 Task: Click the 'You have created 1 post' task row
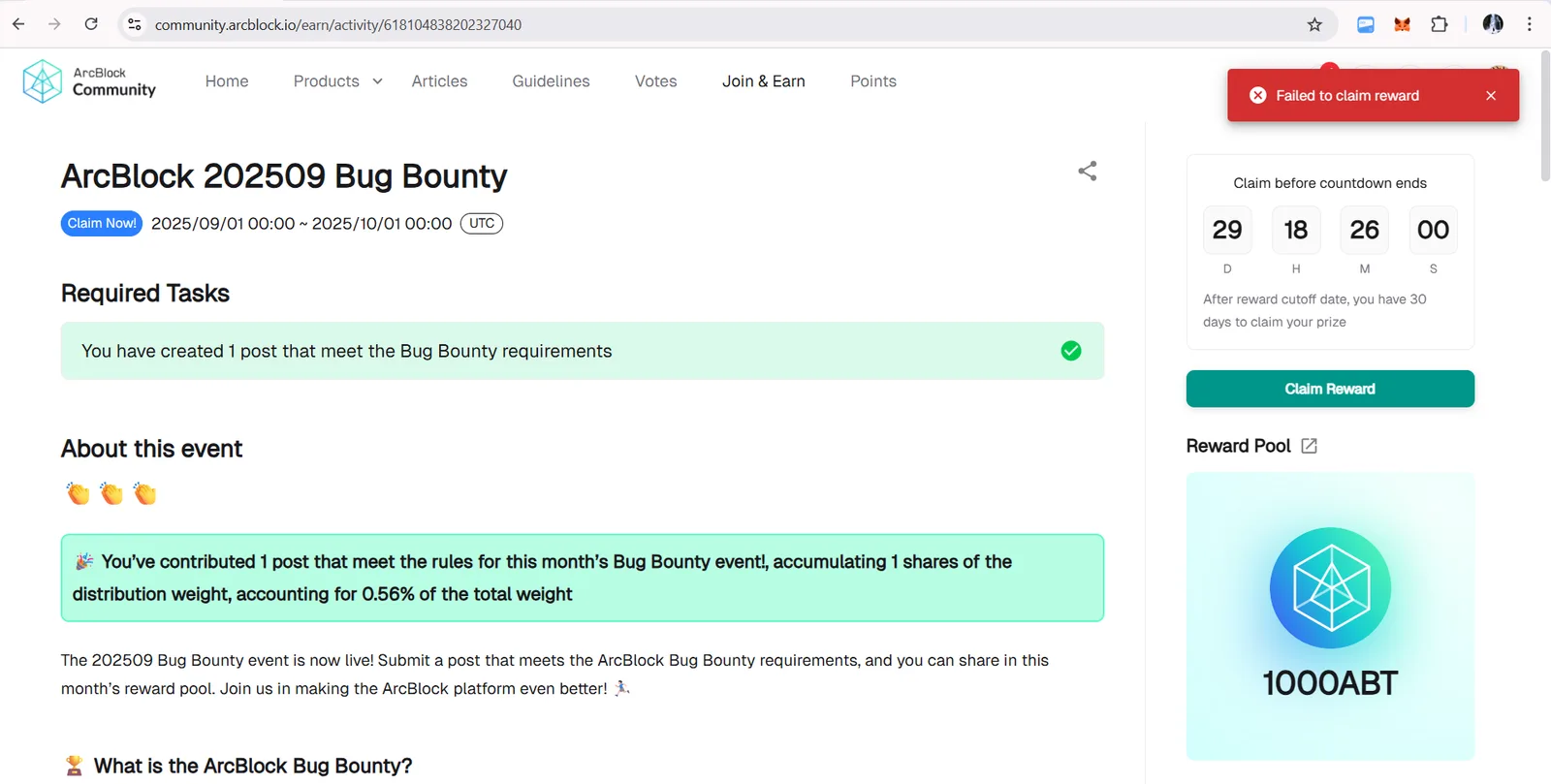point(583,351)
